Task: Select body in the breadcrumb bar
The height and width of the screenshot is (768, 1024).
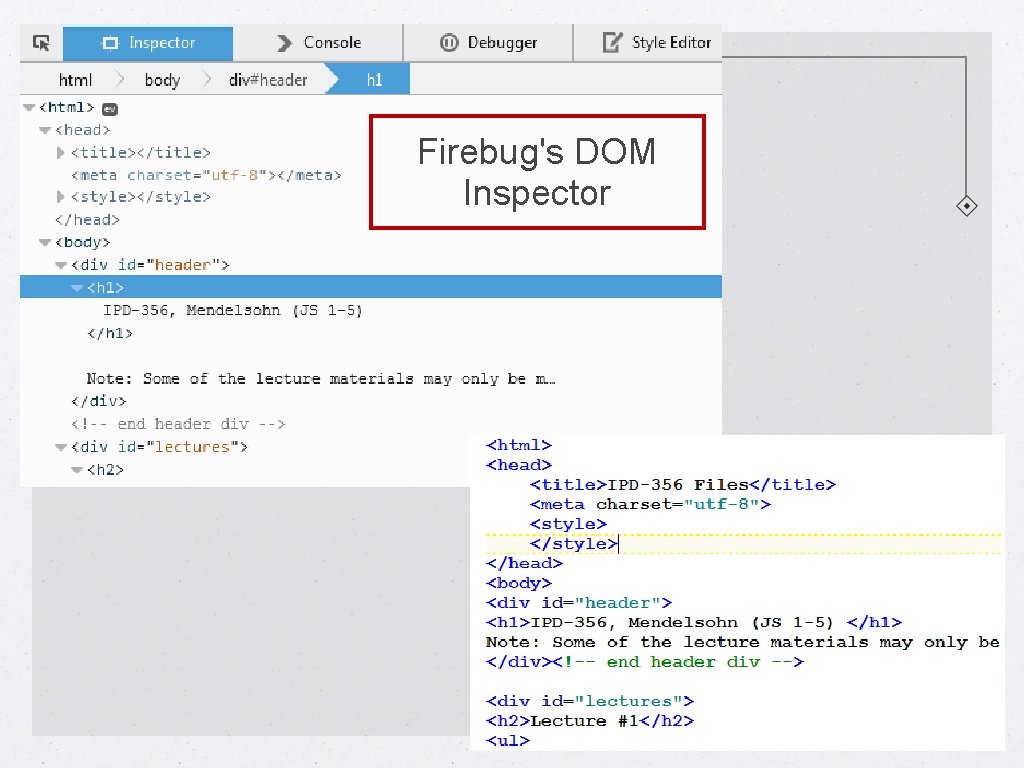Action: click(x=162, y=79)
